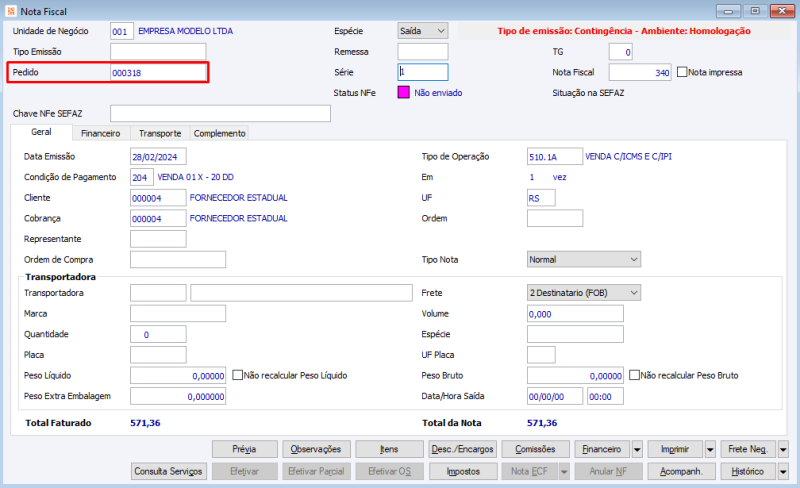Click the Nota ECF button
The image size is (800, 488).
tap(530, 471)
